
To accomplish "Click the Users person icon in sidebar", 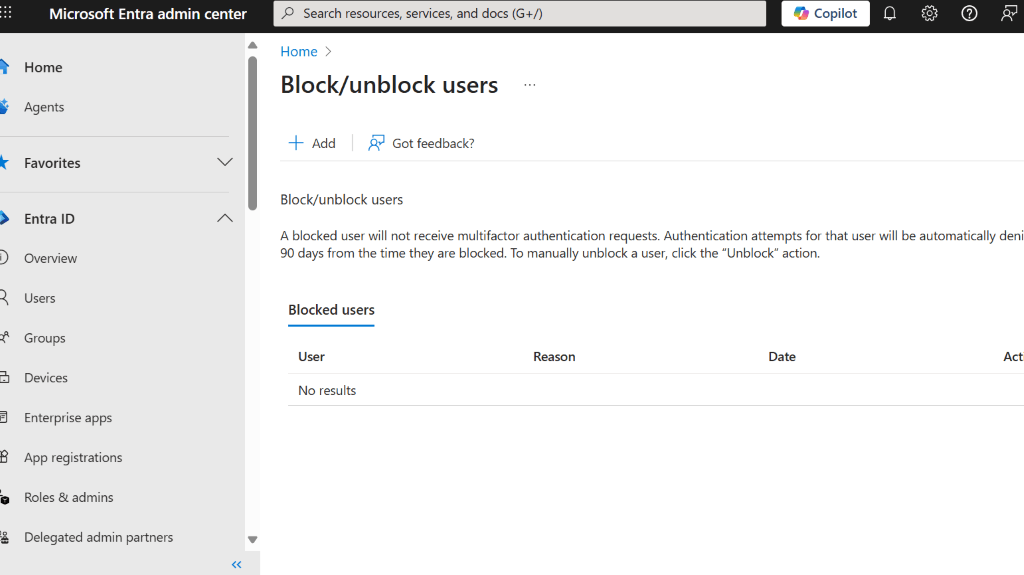I will 4,298.
